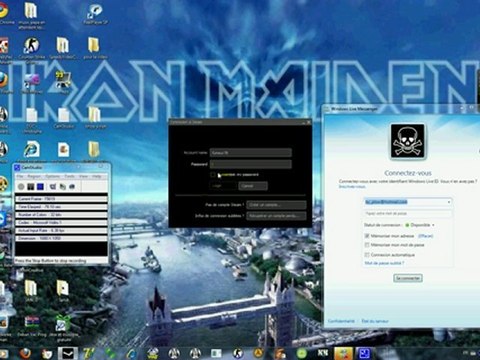The width and height of the screenshot is (480, 360).
Task: Open Internet Explorer from the taskbar
Action: 131,353
